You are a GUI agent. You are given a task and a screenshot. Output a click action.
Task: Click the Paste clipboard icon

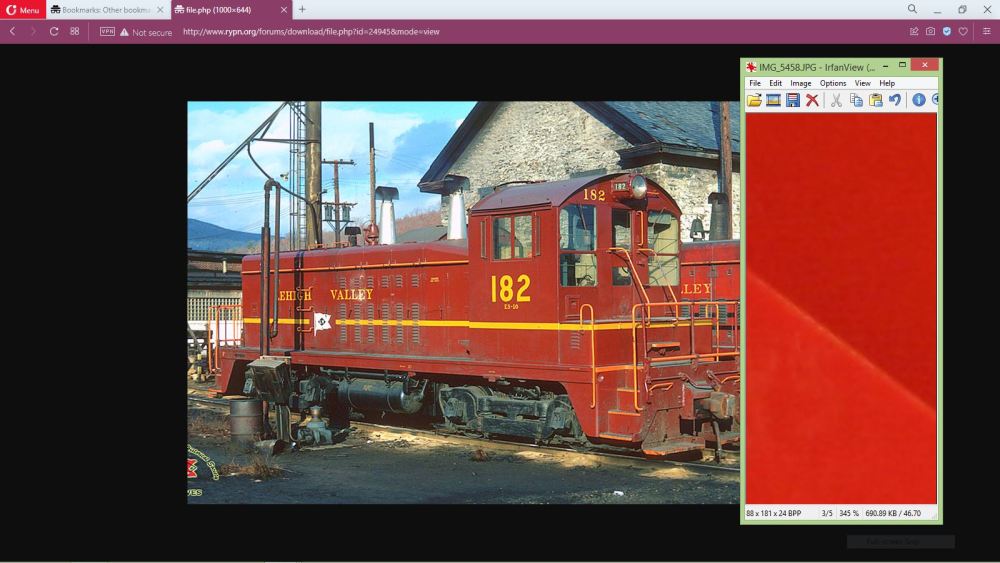[x=876, y=100]
